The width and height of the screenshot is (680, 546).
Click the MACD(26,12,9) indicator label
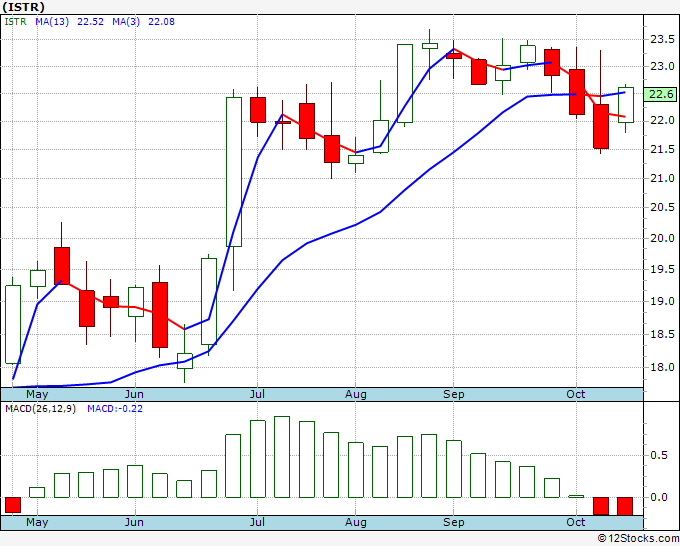[40, 409]
